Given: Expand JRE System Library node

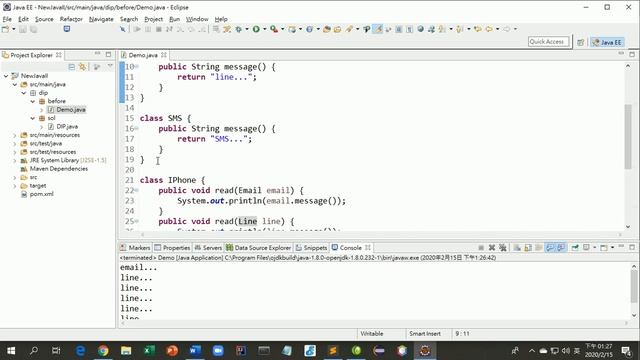Looking at the screenshot, I should coord(15,160).
